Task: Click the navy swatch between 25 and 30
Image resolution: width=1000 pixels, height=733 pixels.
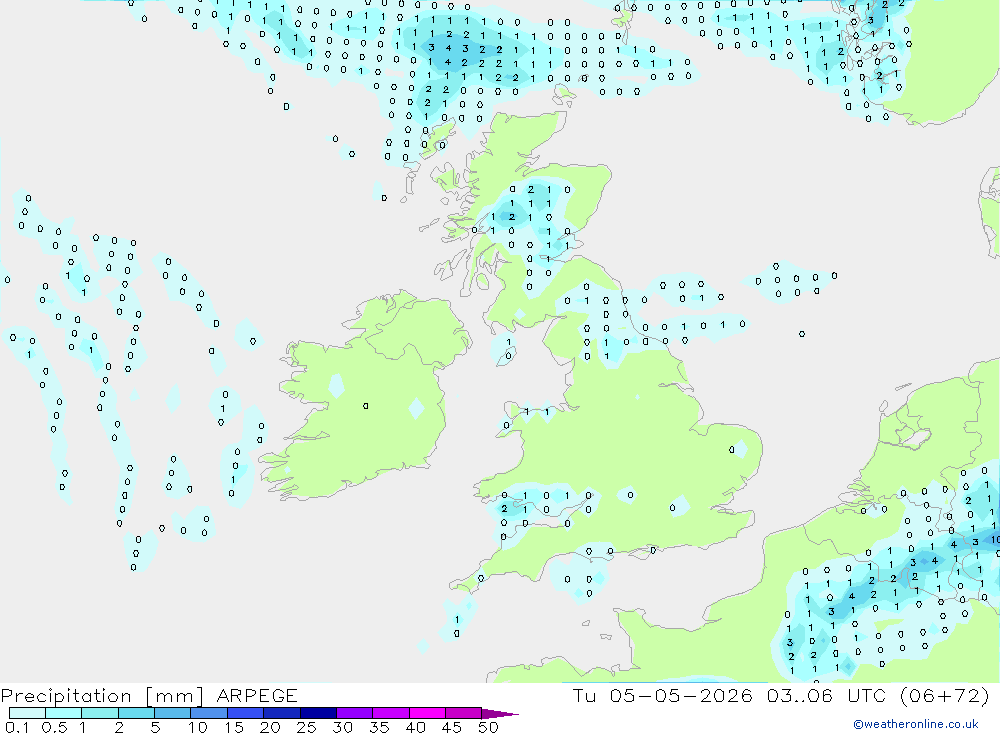Action: (x=318, y=713)
